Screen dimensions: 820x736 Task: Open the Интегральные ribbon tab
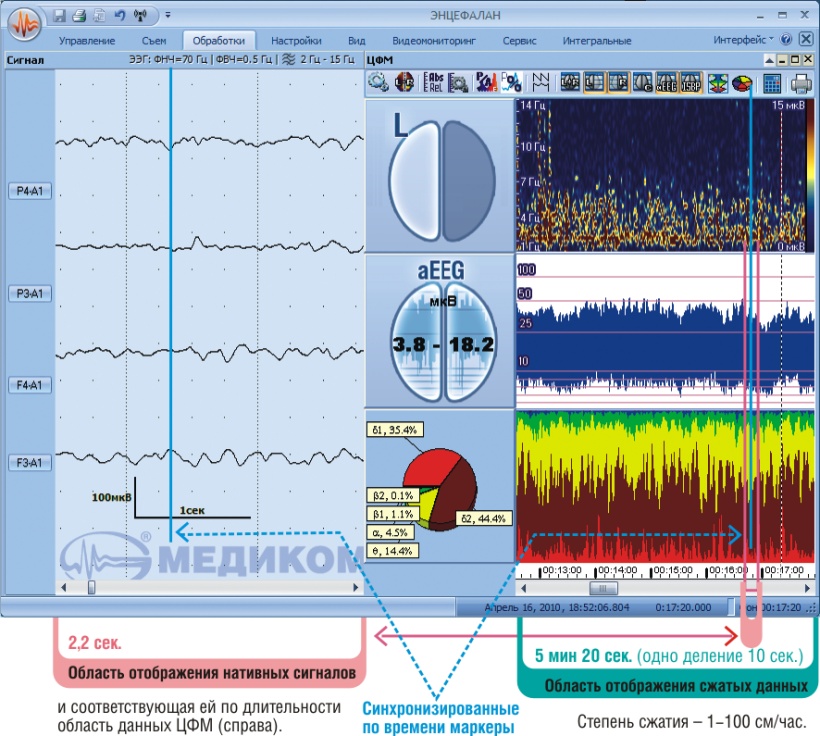[597, 40]
